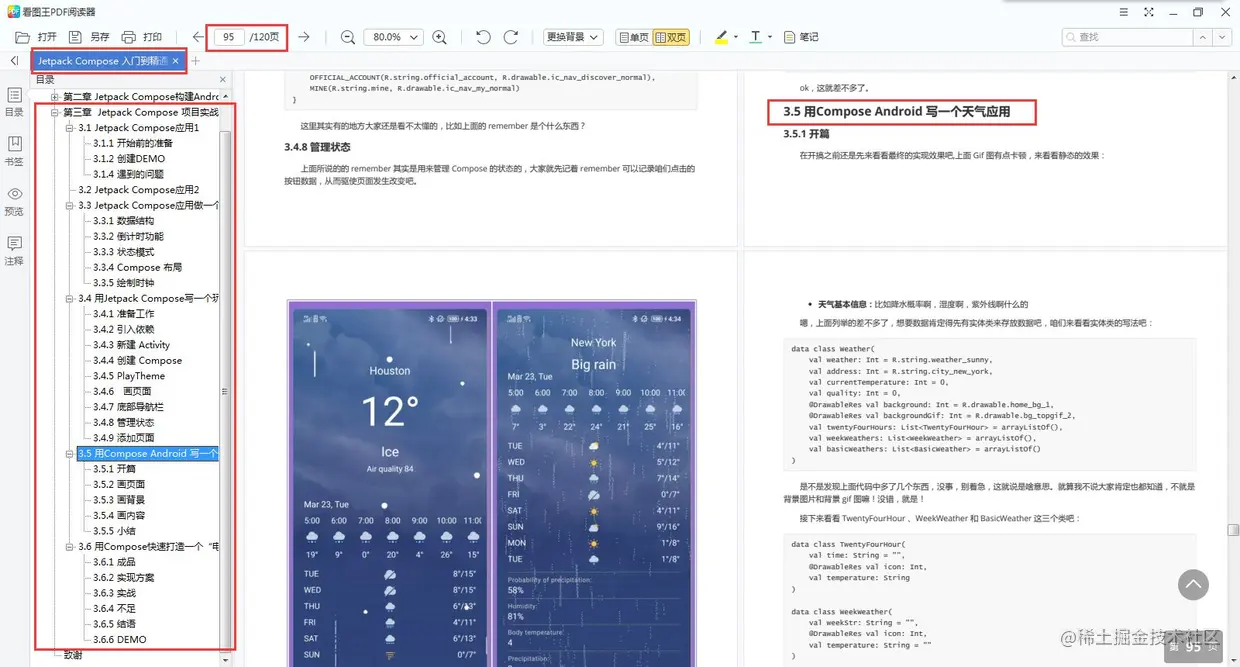This screenshot has height=667, width=1240.
Task: Click the 打开 open file folder icon
Action: click(x=22, y=37)
